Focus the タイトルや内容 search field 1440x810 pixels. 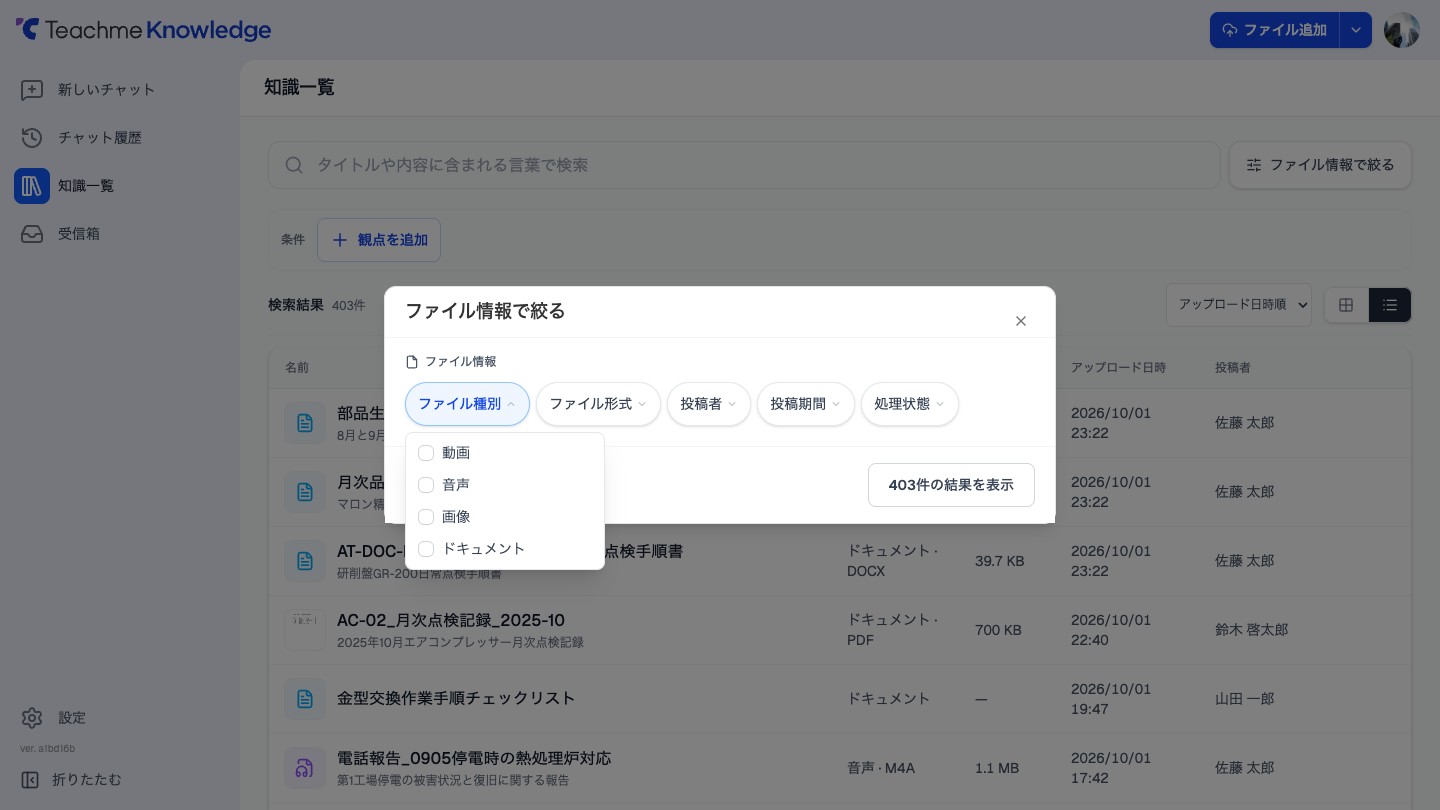pyautogui.click(x=744, y=165)
